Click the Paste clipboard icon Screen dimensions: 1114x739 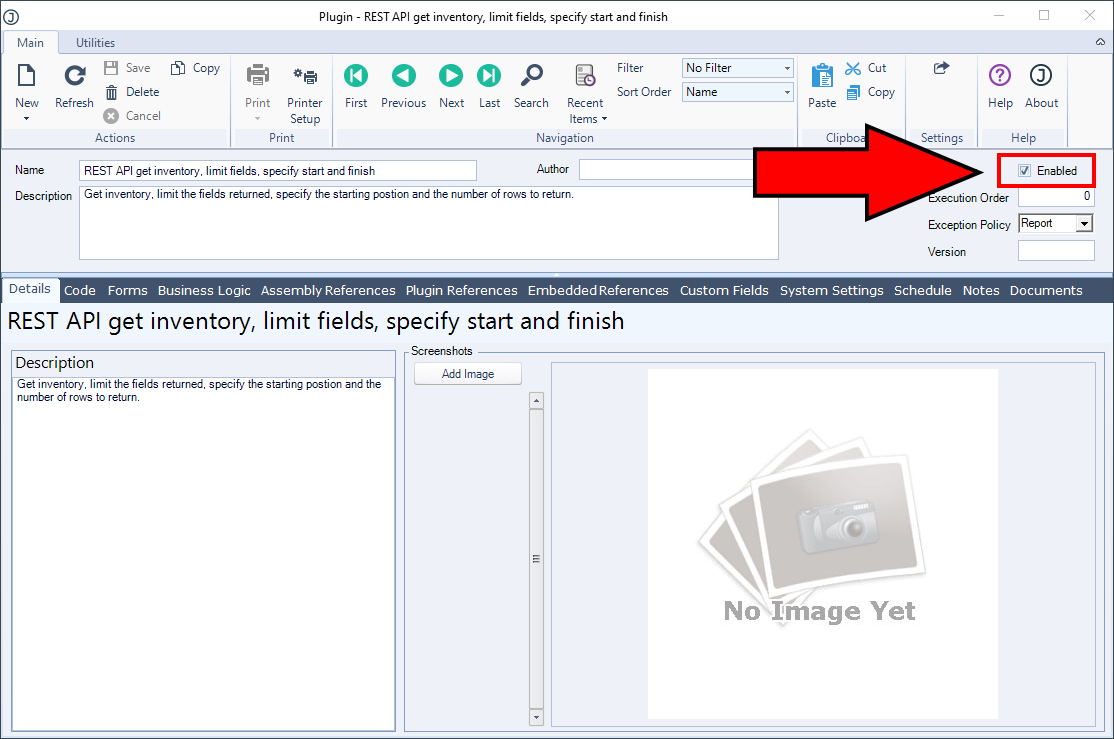pyautogui.click(x=822, y=77)
